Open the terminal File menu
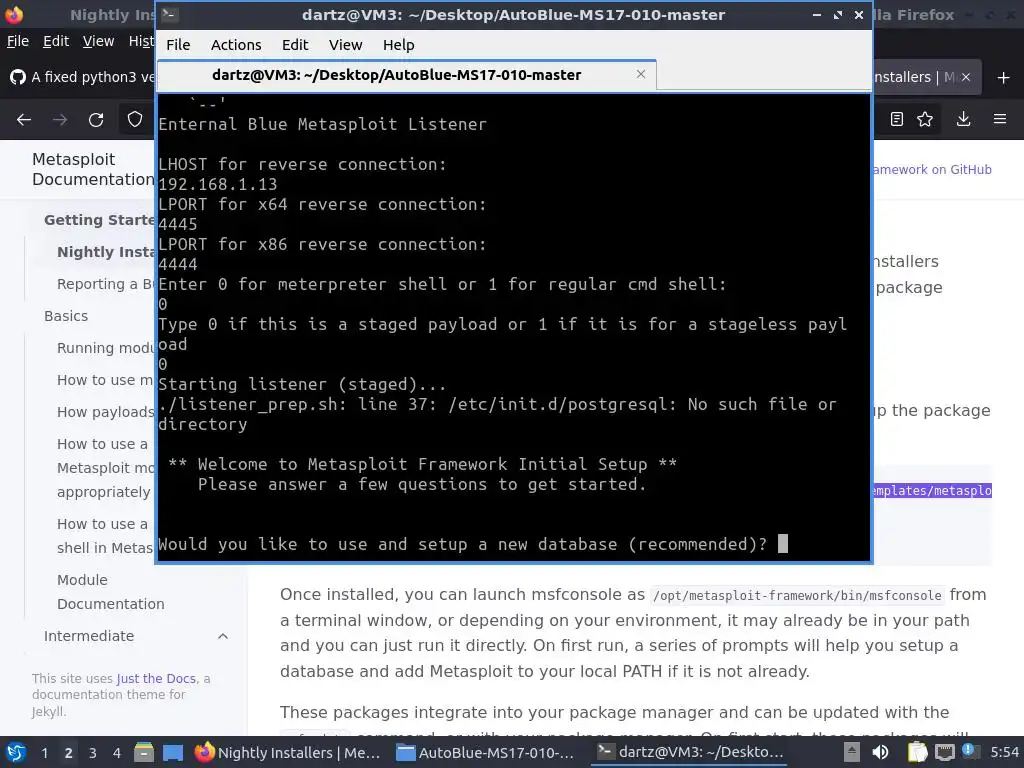1024x768 pixels. click(x=178, y=45)
